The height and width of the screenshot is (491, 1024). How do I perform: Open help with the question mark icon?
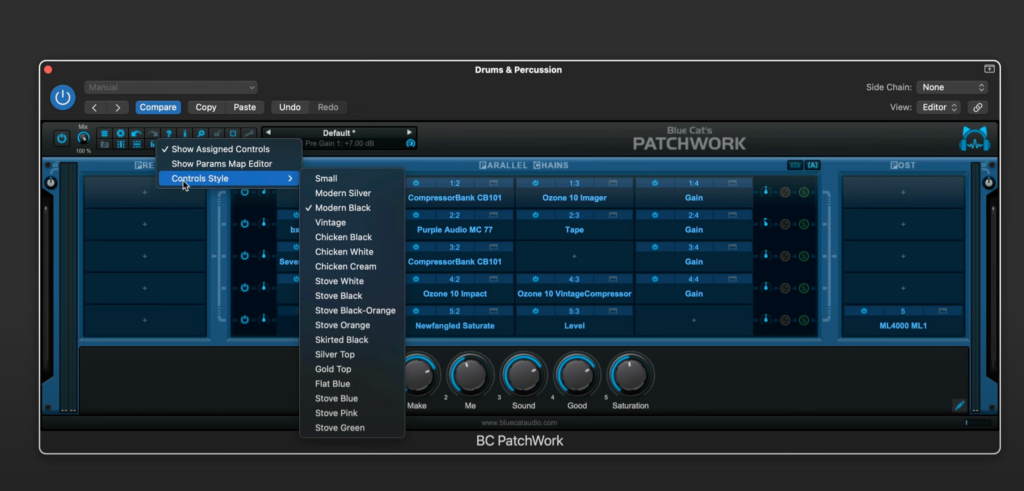[x=168, y=133]
